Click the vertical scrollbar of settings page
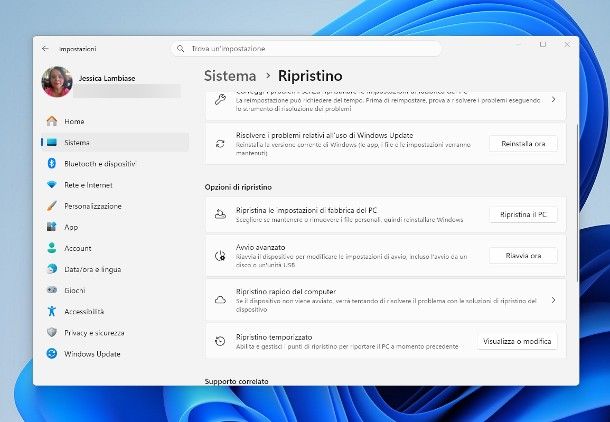Screen dimensions: 610x422 pyautogui.click(x=577, y=202)
